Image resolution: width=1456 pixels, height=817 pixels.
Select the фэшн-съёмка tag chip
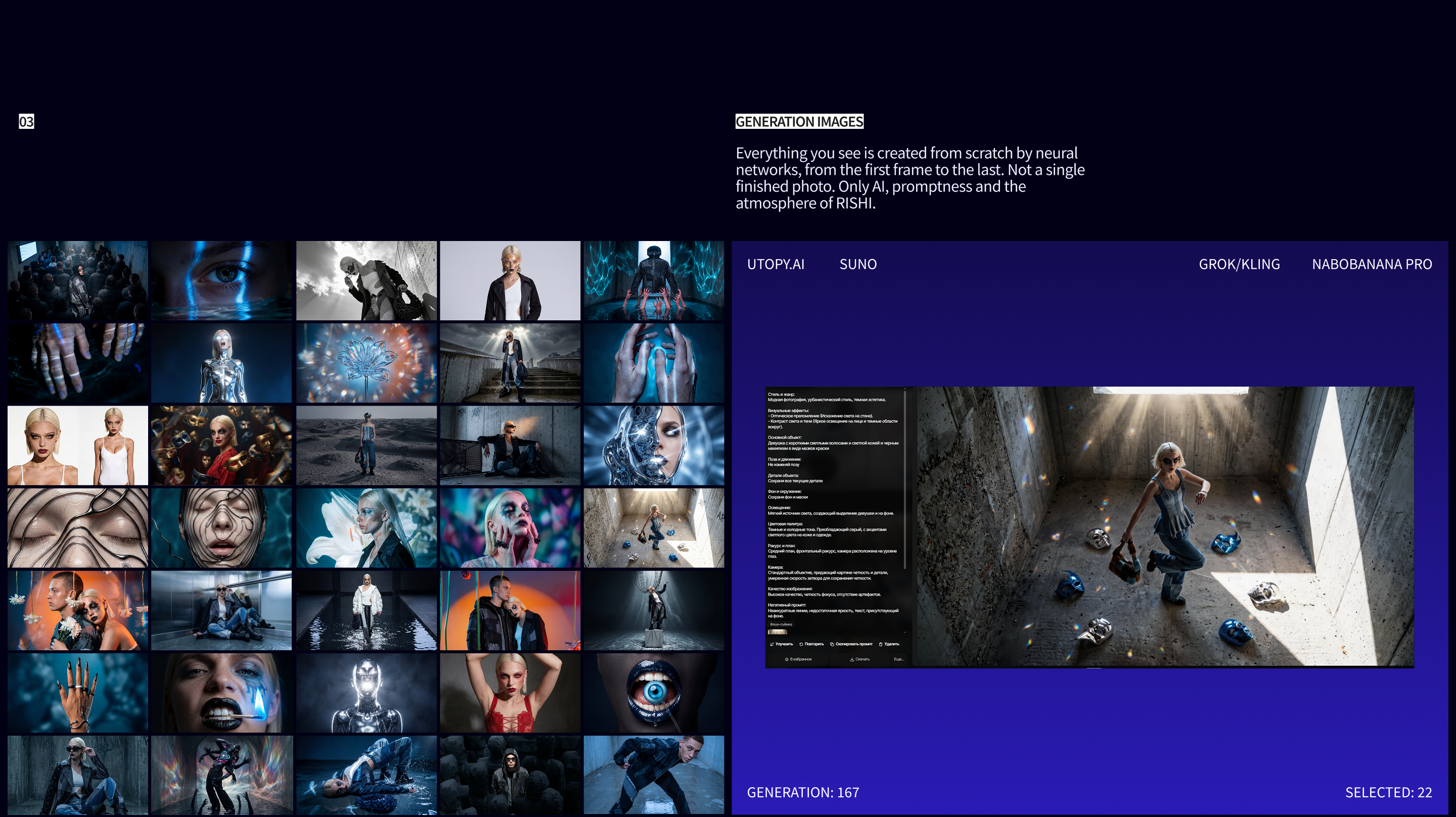(x=781, y=624)
